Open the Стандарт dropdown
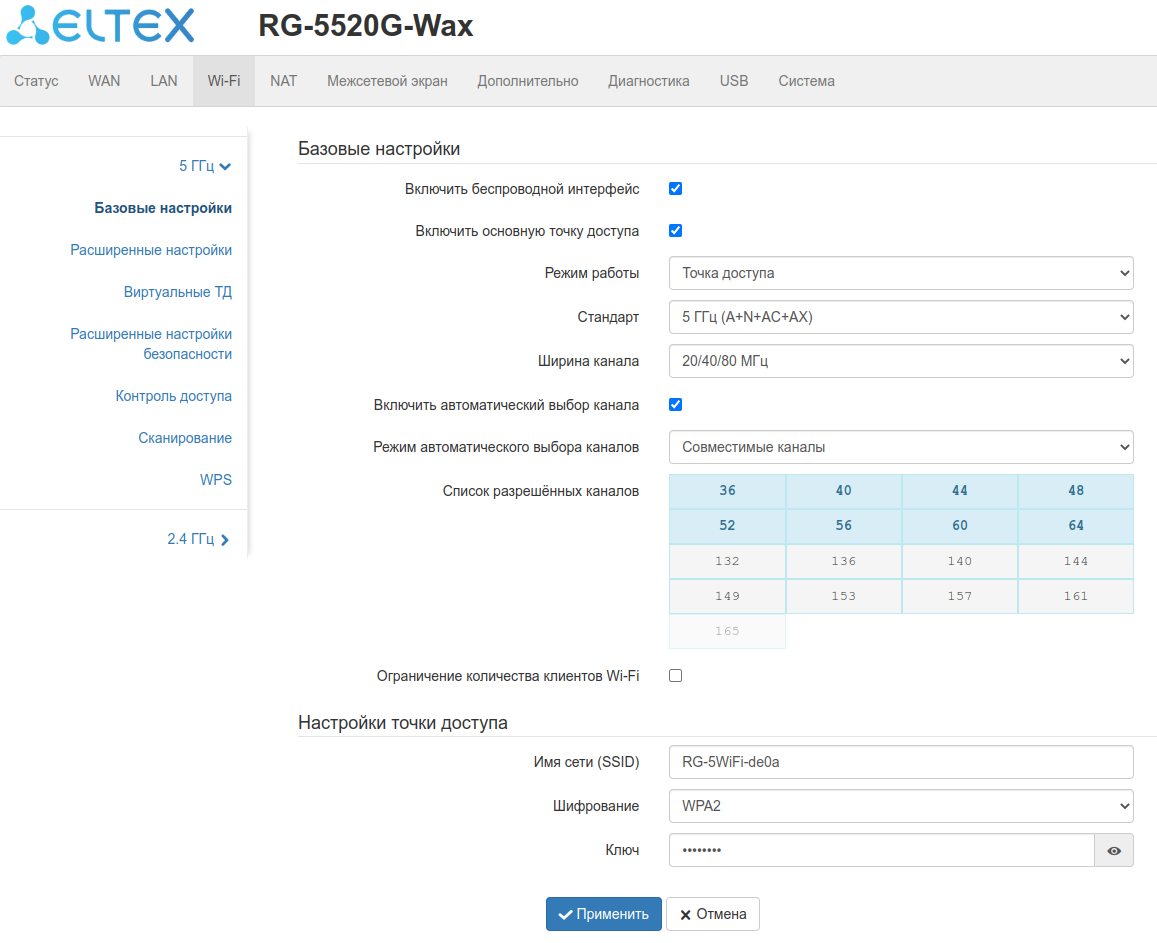 [x=900, y=318]
